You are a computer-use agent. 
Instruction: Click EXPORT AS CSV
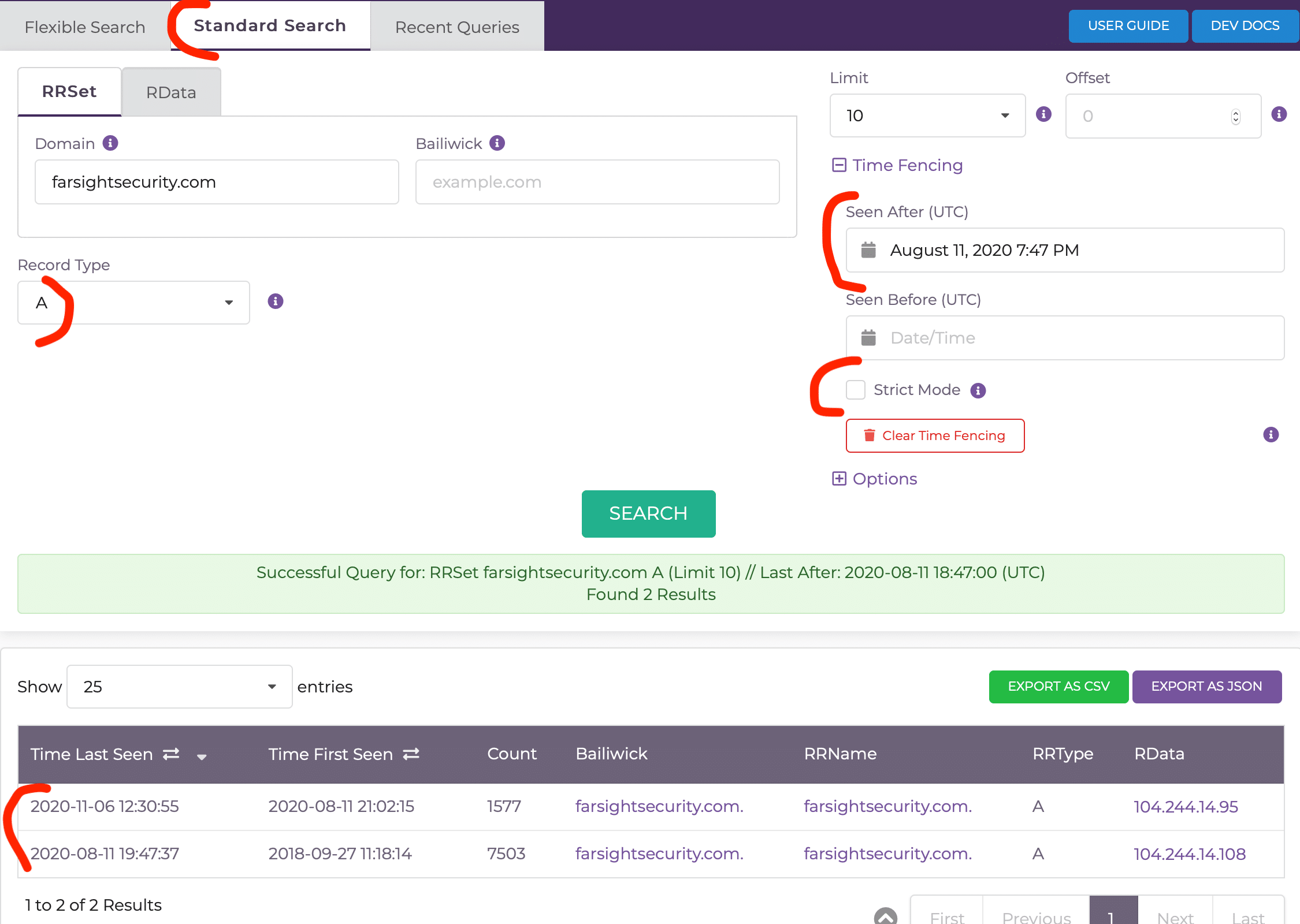point(1058,686)
